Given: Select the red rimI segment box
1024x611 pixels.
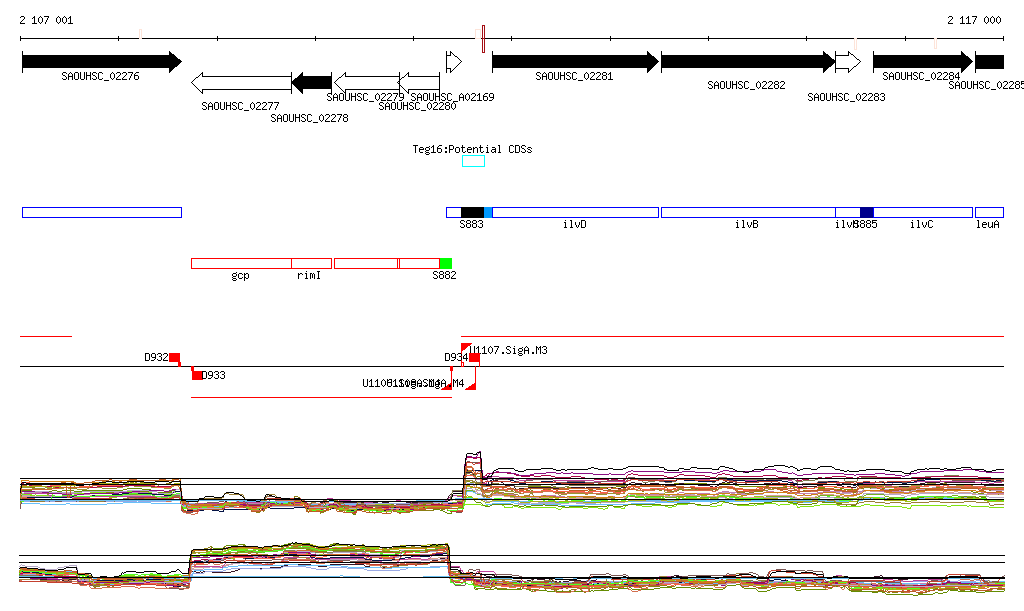Looking at the screenshot, I should pyautogui.click(x=311, y=263).
